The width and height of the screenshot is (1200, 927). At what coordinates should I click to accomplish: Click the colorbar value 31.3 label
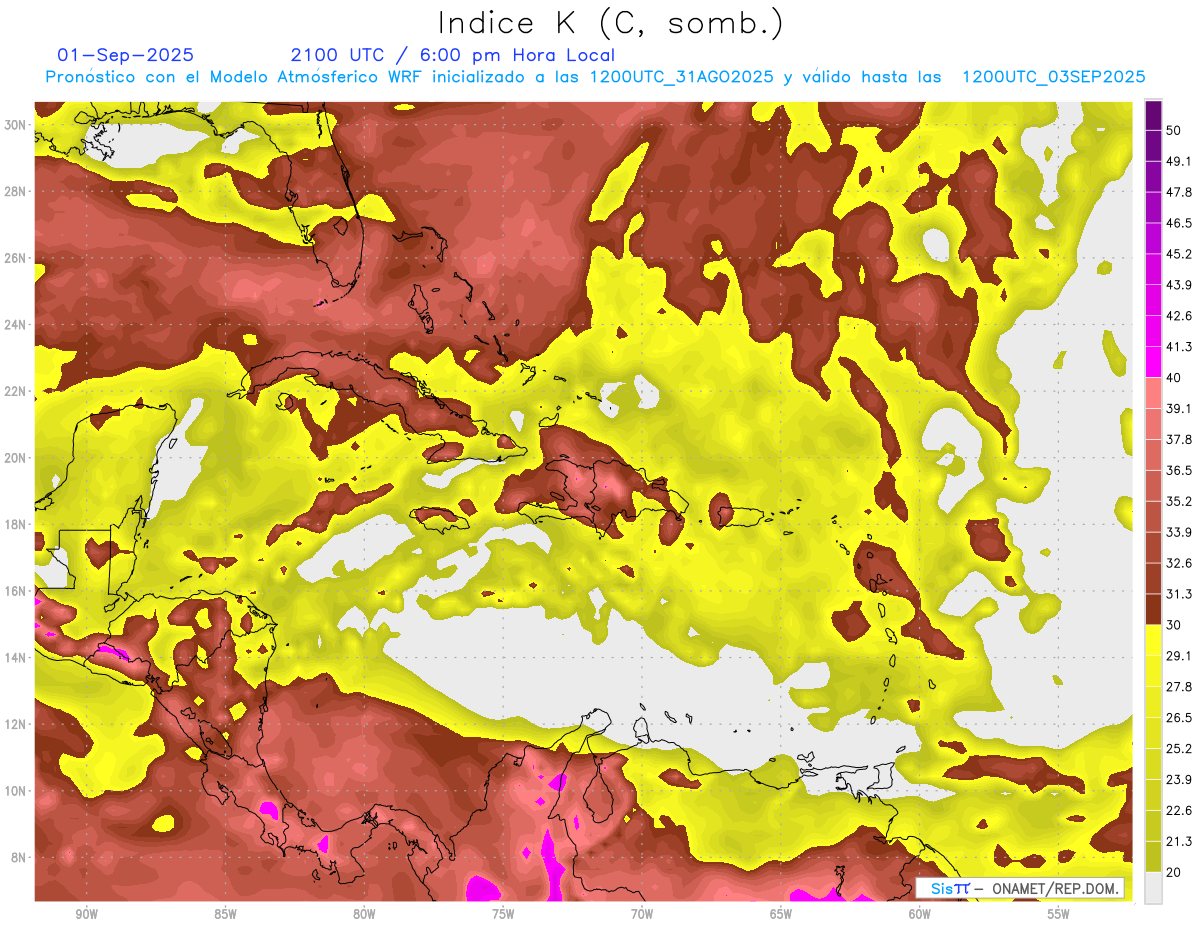1179,594
